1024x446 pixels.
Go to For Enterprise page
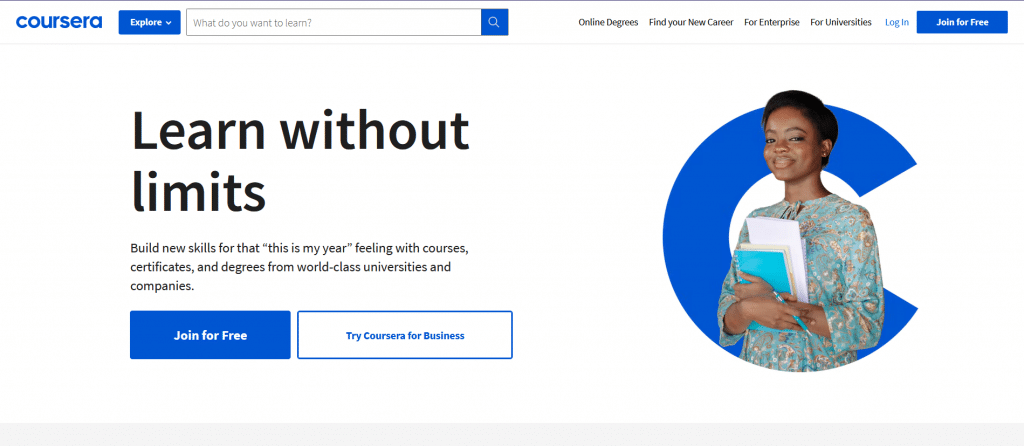pos(772,22)
